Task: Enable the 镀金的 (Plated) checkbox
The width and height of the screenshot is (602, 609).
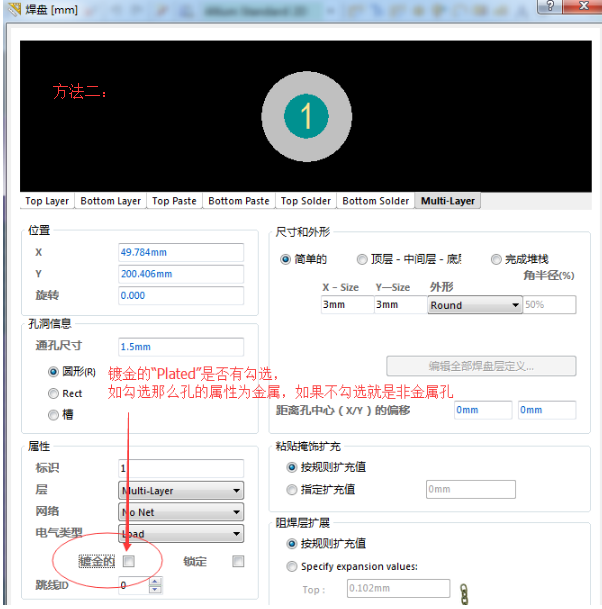Action: click(129, 562)
